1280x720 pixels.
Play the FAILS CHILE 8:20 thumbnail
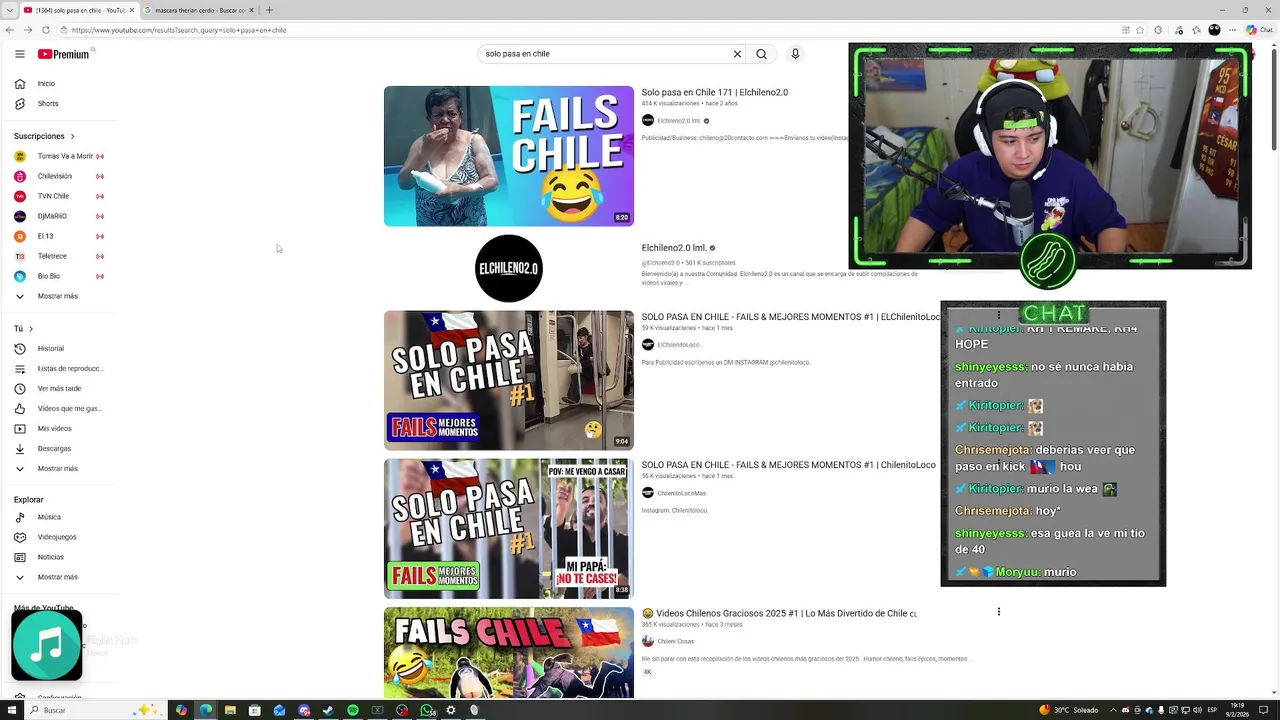[508, 156]
